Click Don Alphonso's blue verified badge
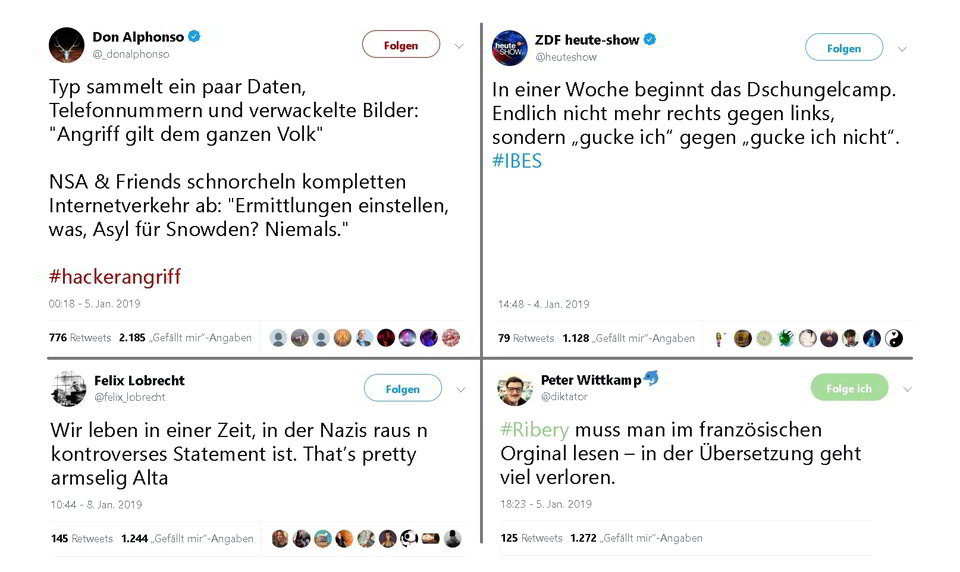The width and height of the screenshot is (960, 572). (194, 36)
